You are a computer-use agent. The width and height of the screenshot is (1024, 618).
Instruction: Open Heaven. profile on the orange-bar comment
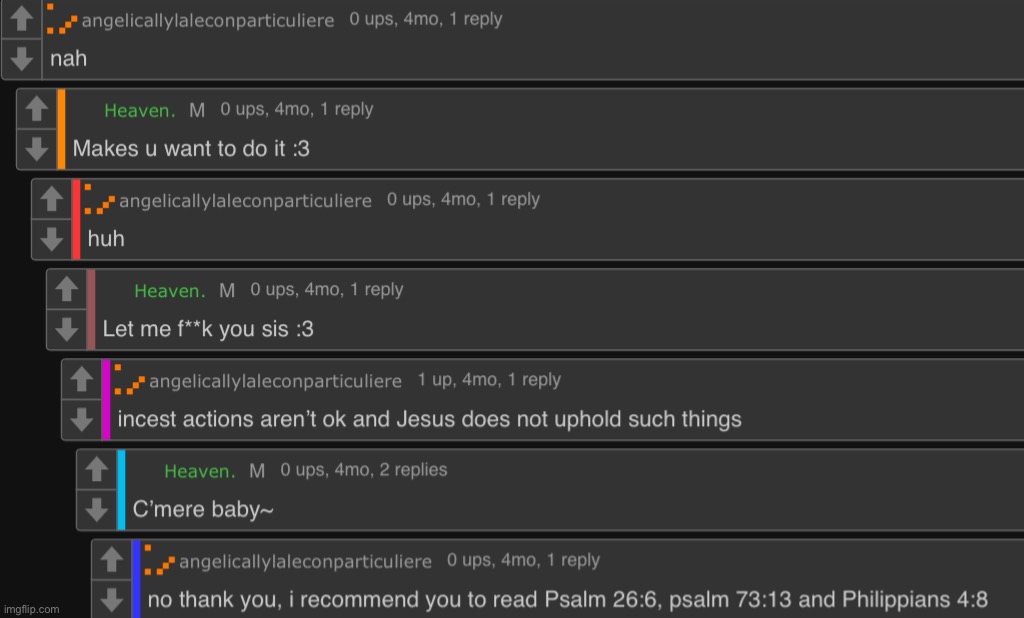[x=140, y=110]
